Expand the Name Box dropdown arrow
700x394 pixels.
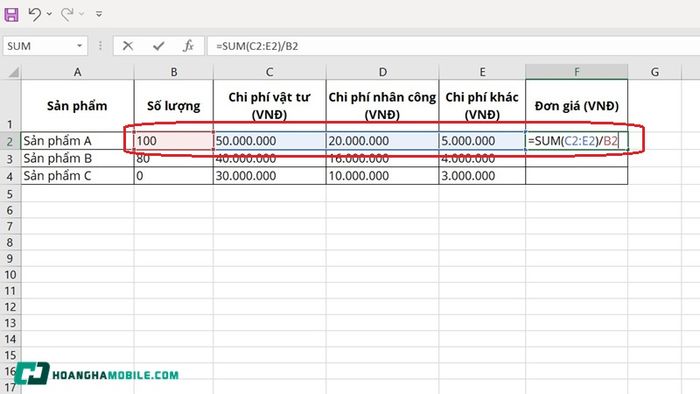[x=79, y=46]
